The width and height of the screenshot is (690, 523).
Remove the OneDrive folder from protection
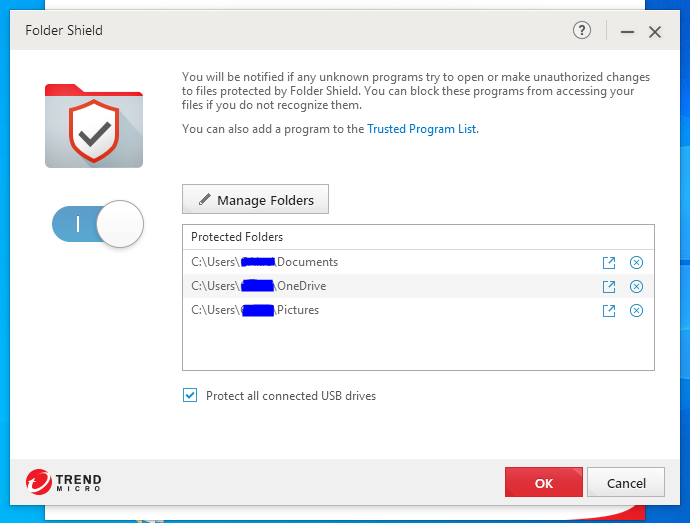coord(636,287)
